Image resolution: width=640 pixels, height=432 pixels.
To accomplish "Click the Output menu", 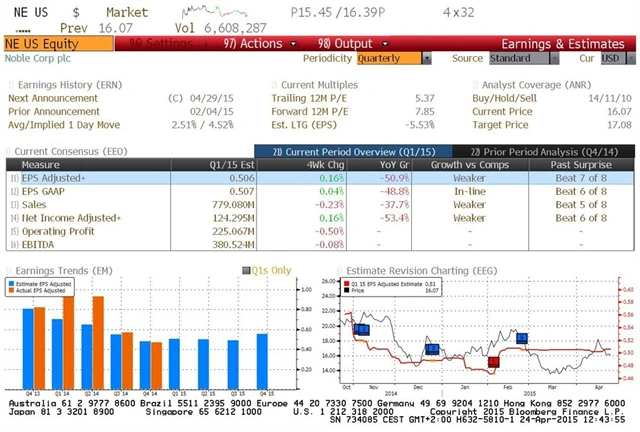I will pyautogui.click(x=344, y=44).
